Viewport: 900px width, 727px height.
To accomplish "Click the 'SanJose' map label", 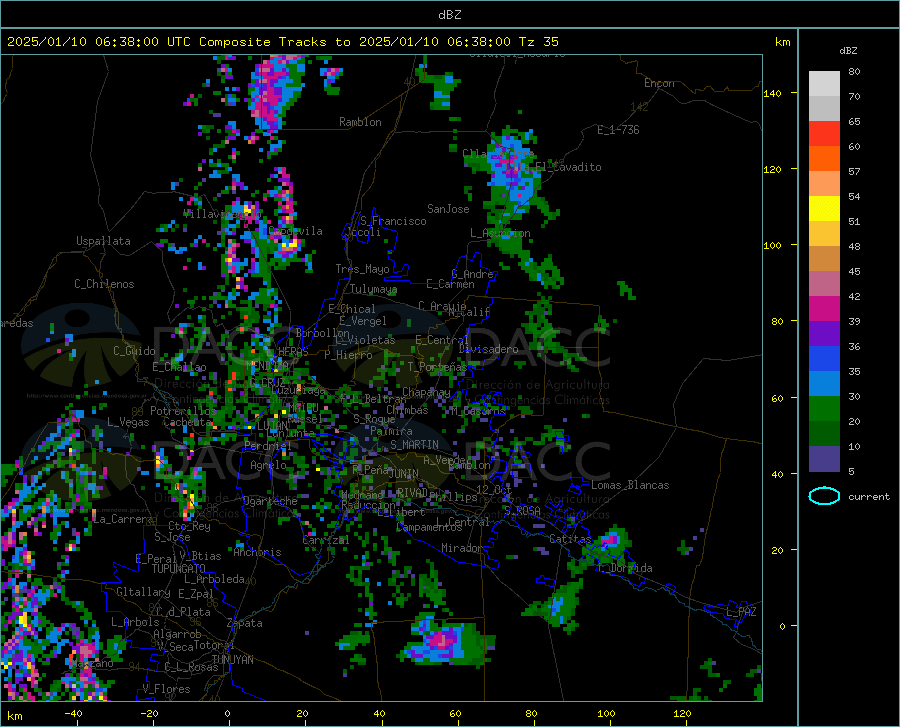I will coord(448,209).
